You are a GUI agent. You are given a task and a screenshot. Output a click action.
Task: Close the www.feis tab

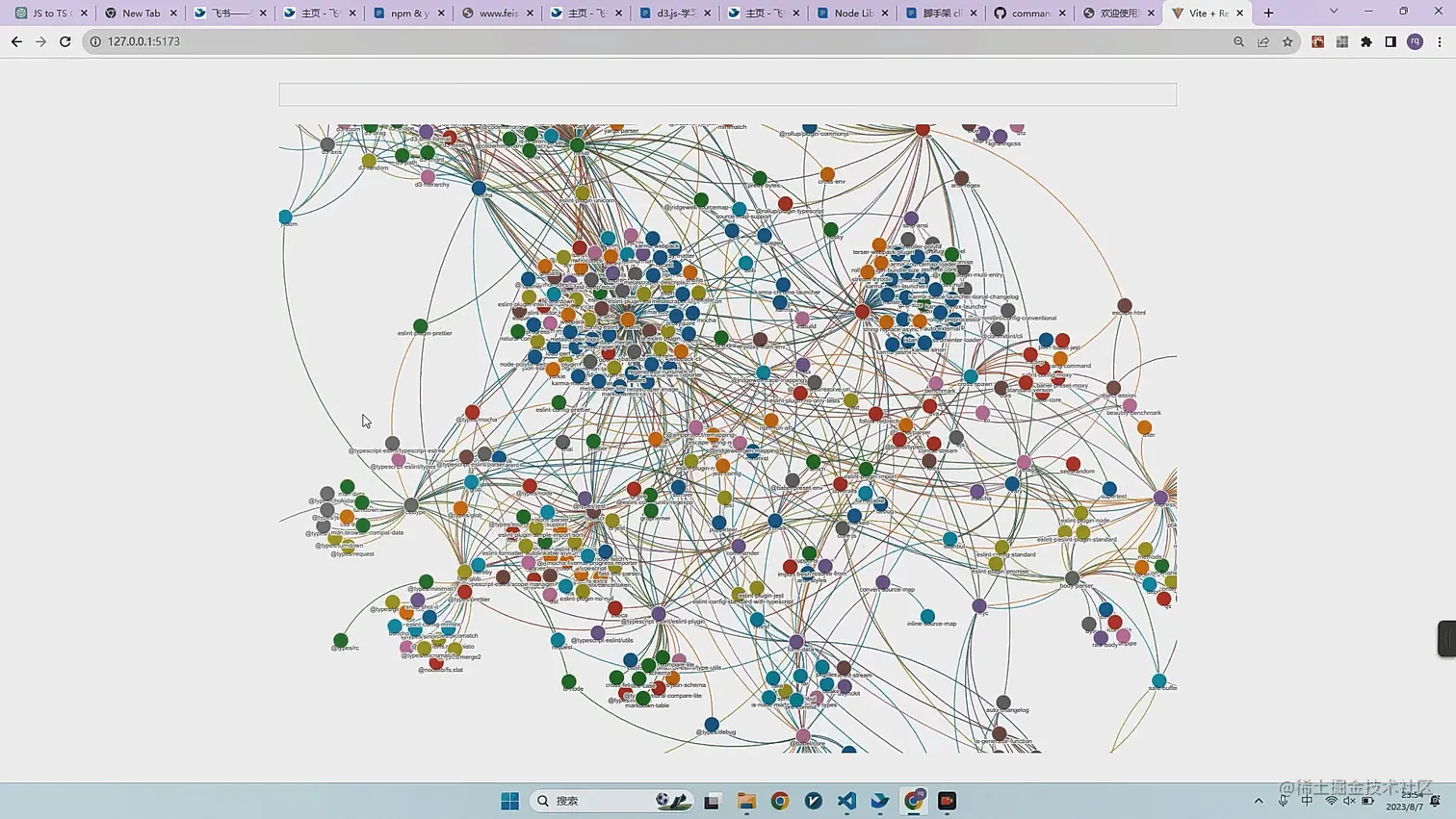(x=530, y=13)
